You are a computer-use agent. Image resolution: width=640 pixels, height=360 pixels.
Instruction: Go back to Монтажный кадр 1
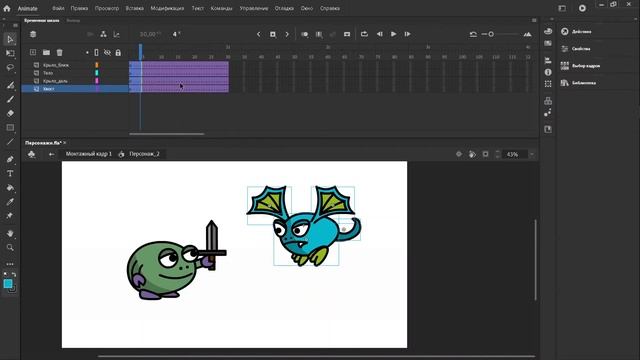(89, 154)
